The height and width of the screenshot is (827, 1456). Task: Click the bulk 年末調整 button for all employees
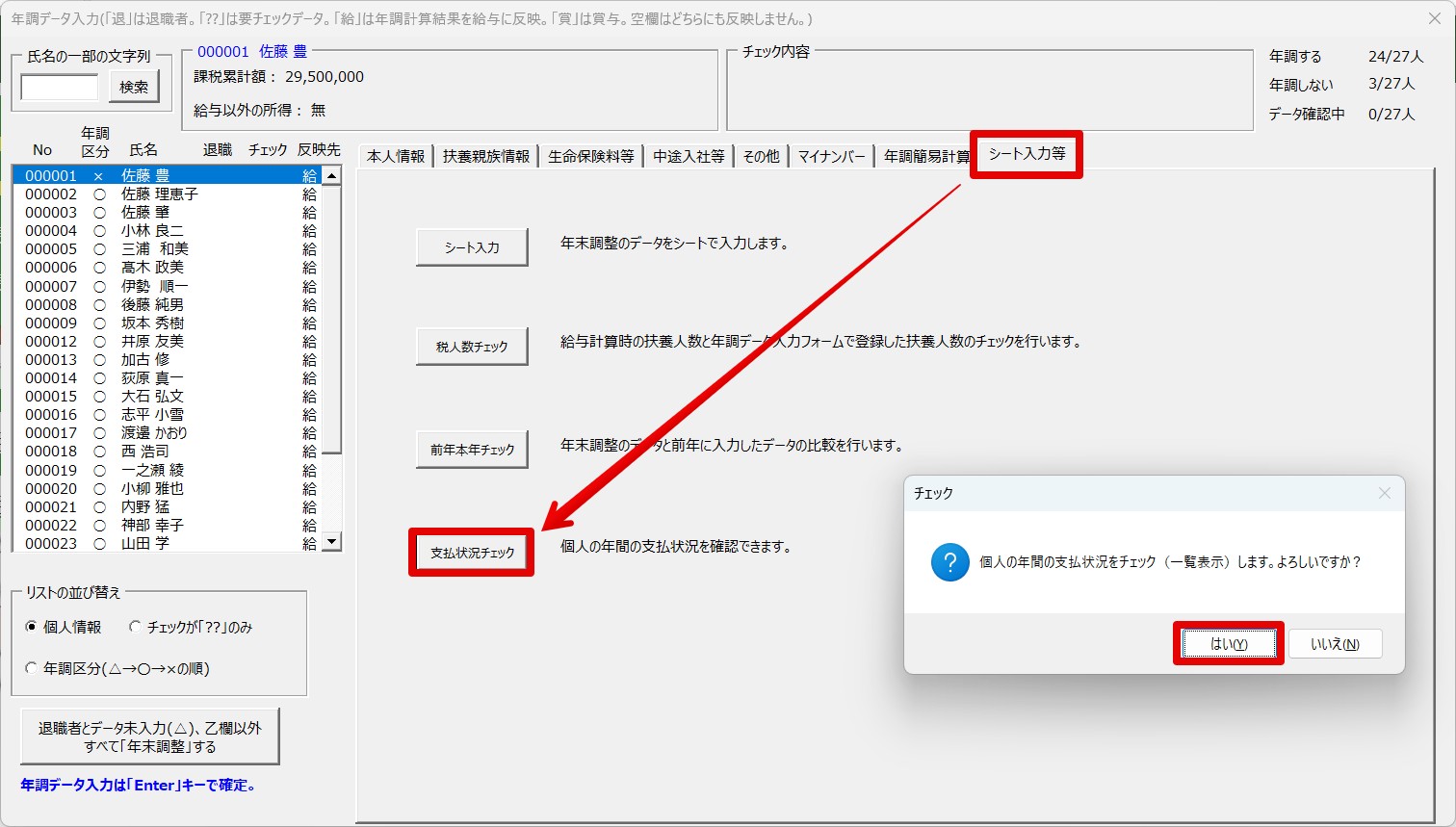pos(149,737)
